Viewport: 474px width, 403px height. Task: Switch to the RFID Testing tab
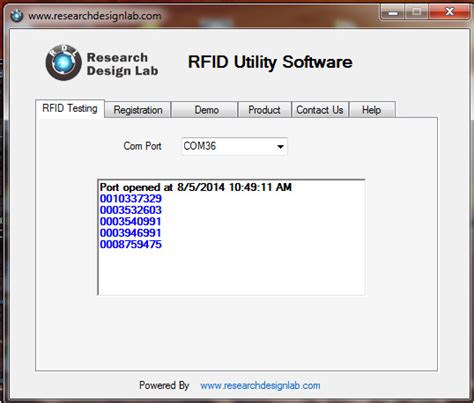70,108
